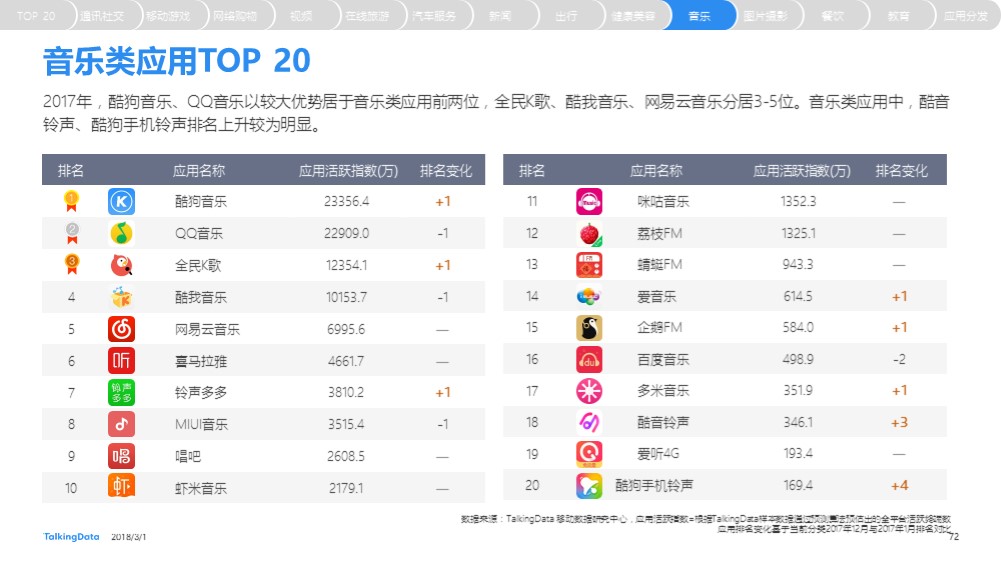Click the app name QQ音乐
The image size is (1001, 563).
(199, 234)
